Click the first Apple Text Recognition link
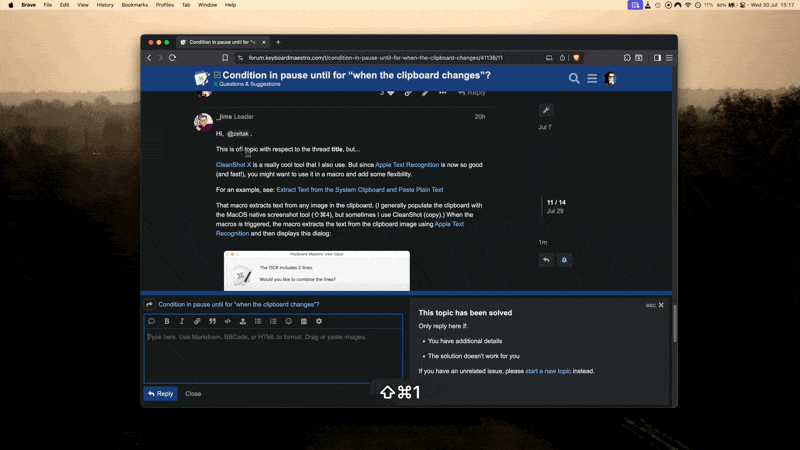The width and height of the screenshot is (800, 450). click(407, 165)
